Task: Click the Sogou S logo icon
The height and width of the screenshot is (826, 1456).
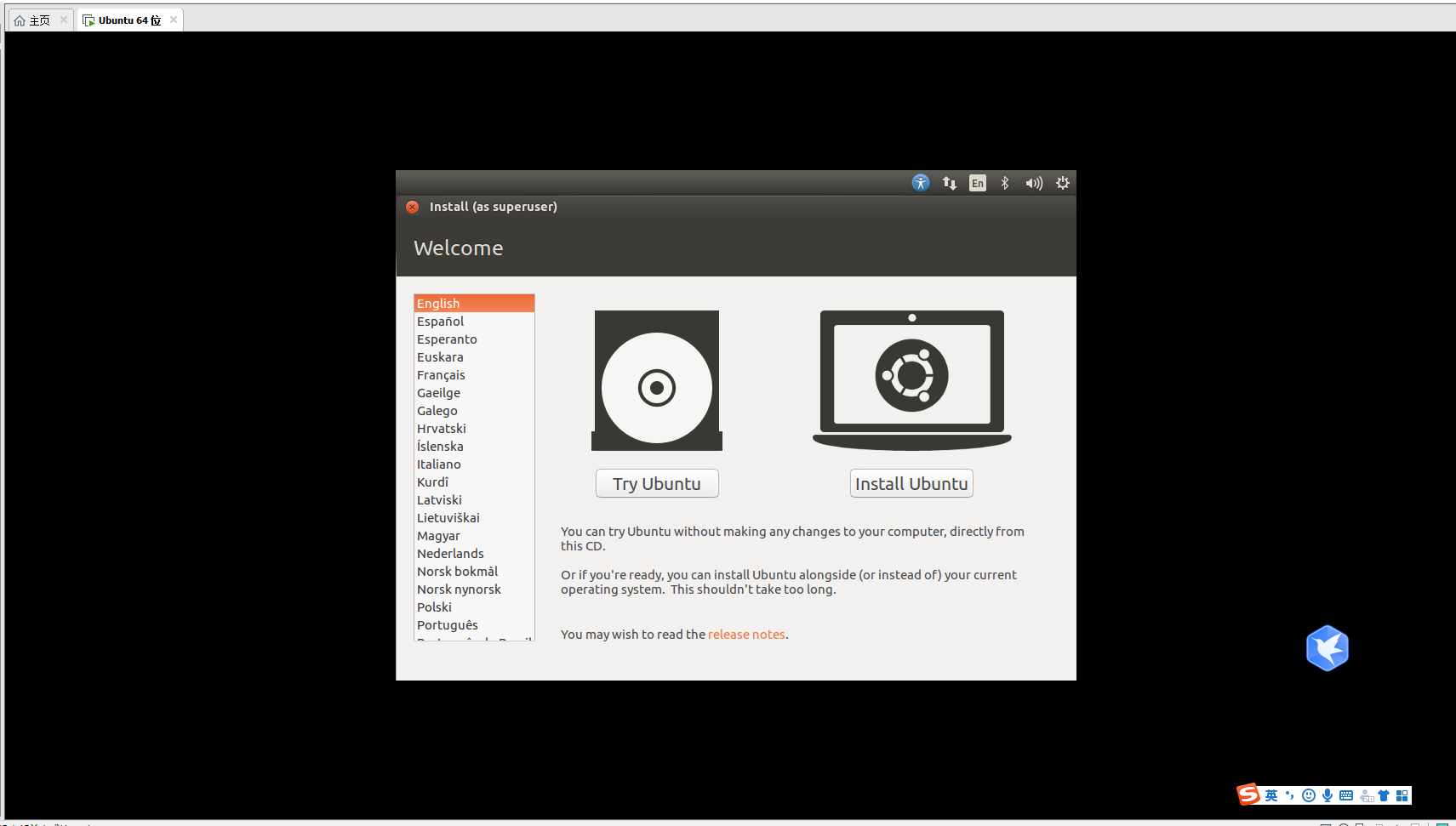Action: pos(1248,795)
